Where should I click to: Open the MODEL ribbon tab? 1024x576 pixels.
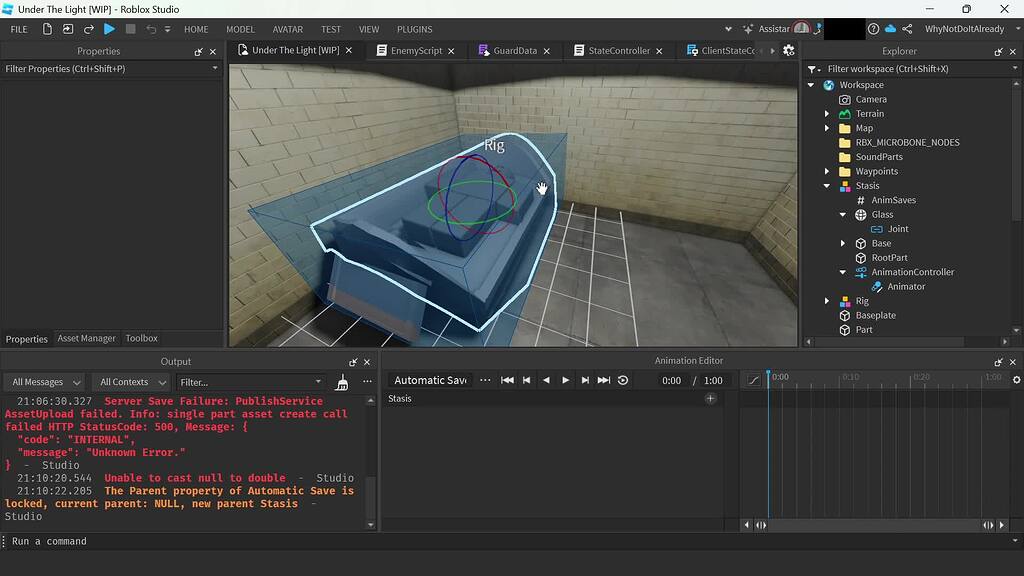[x=240, y=29]
